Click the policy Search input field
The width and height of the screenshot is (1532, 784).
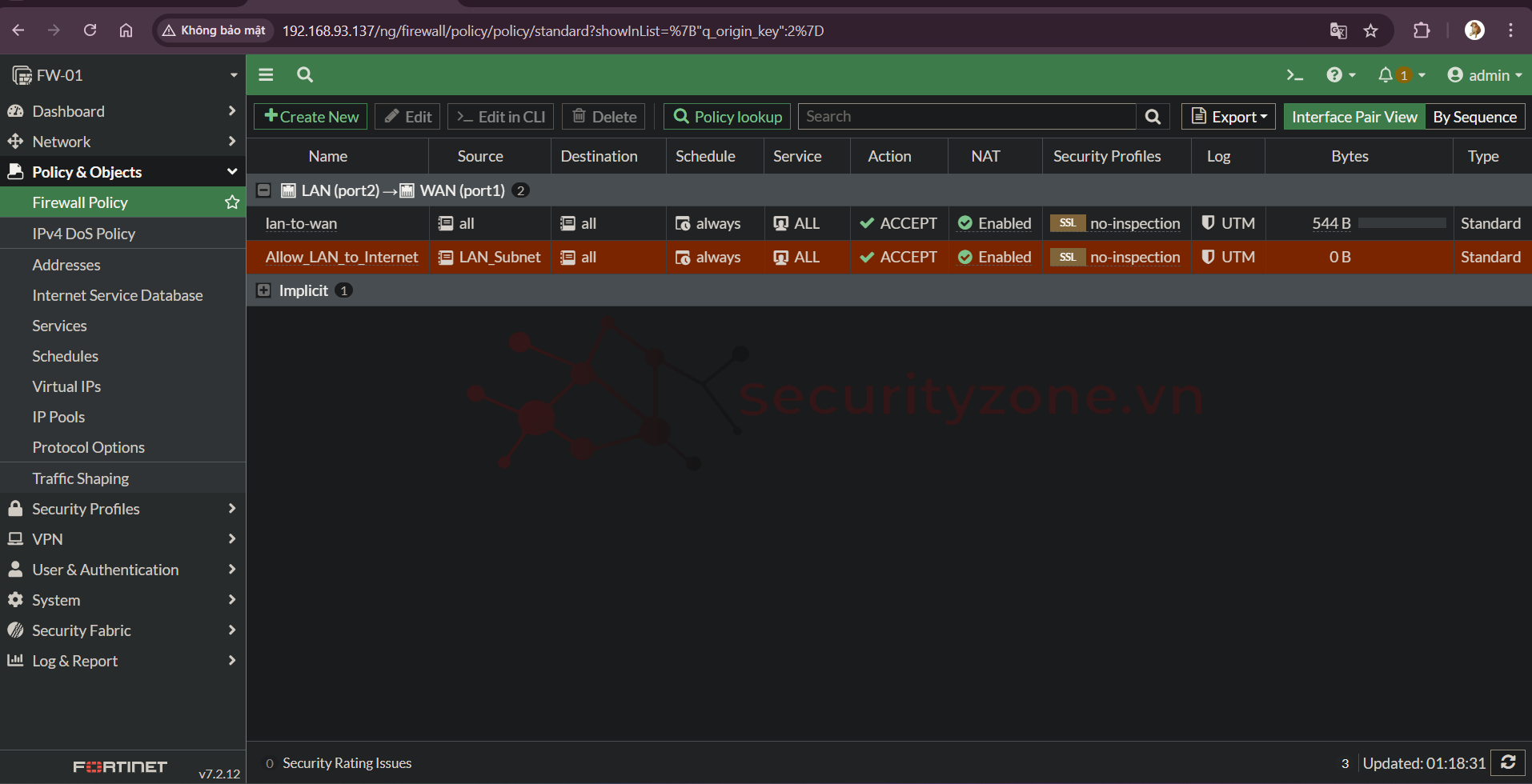pos(966,117)
